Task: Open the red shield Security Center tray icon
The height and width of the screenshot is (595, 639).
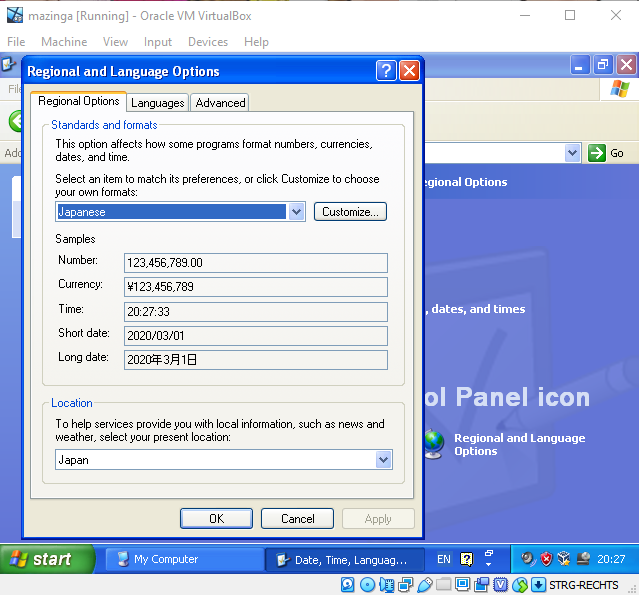Action: pos(546,559)
